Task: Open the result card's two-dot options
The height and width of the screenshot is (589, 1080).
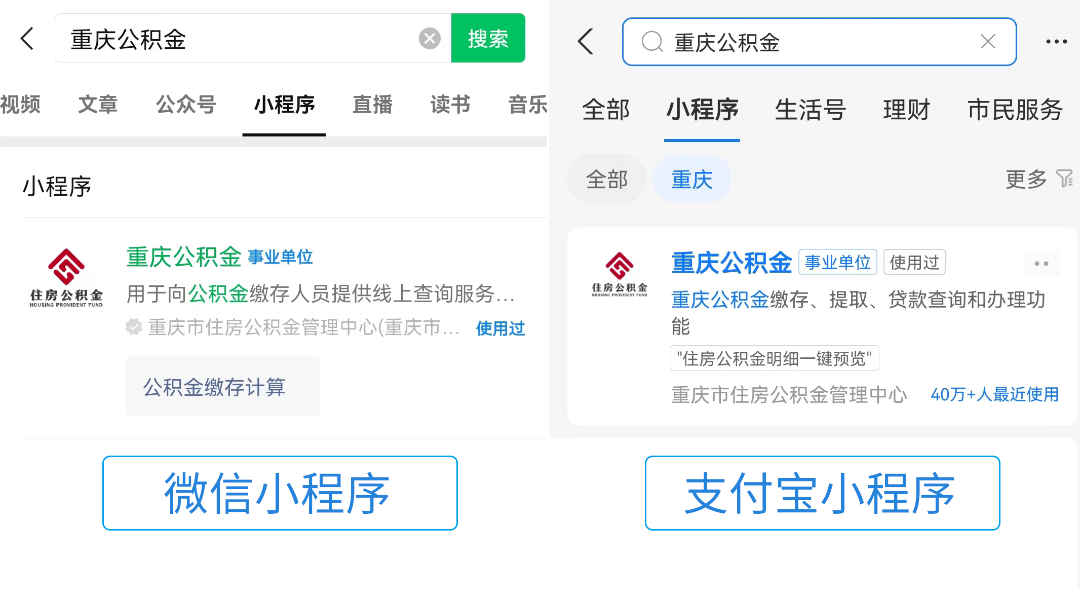Action: [x=1041, y=264]
